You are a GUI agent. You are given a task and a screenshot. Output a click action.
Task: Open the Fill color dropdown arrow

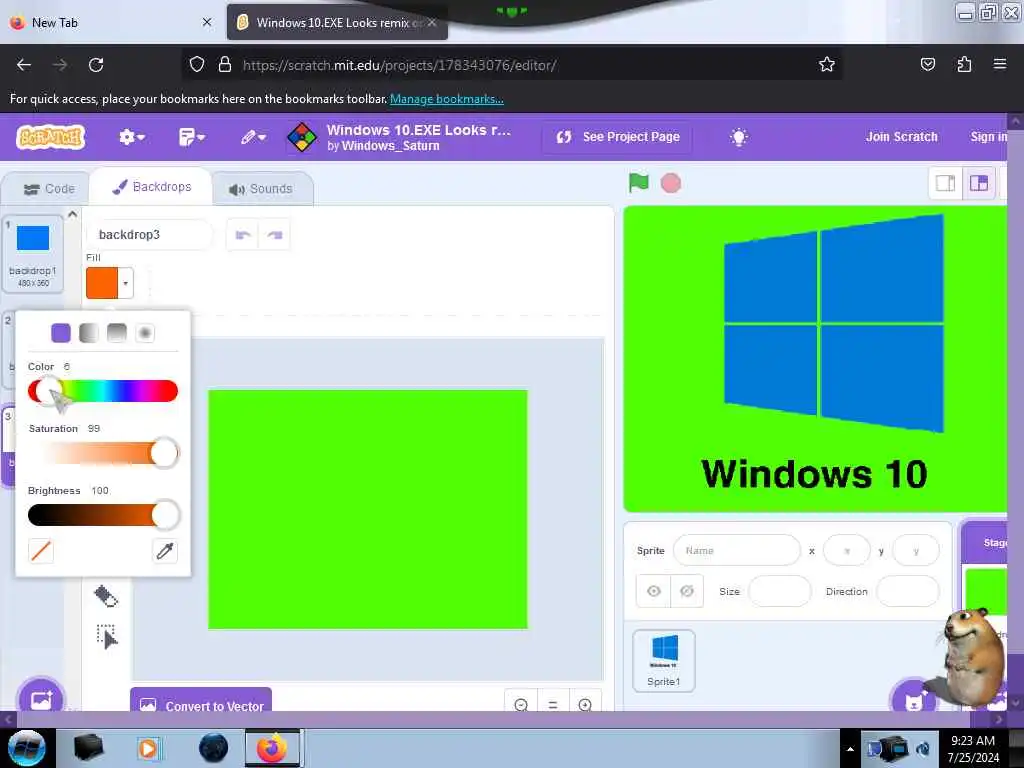click(x=125, y=283)
